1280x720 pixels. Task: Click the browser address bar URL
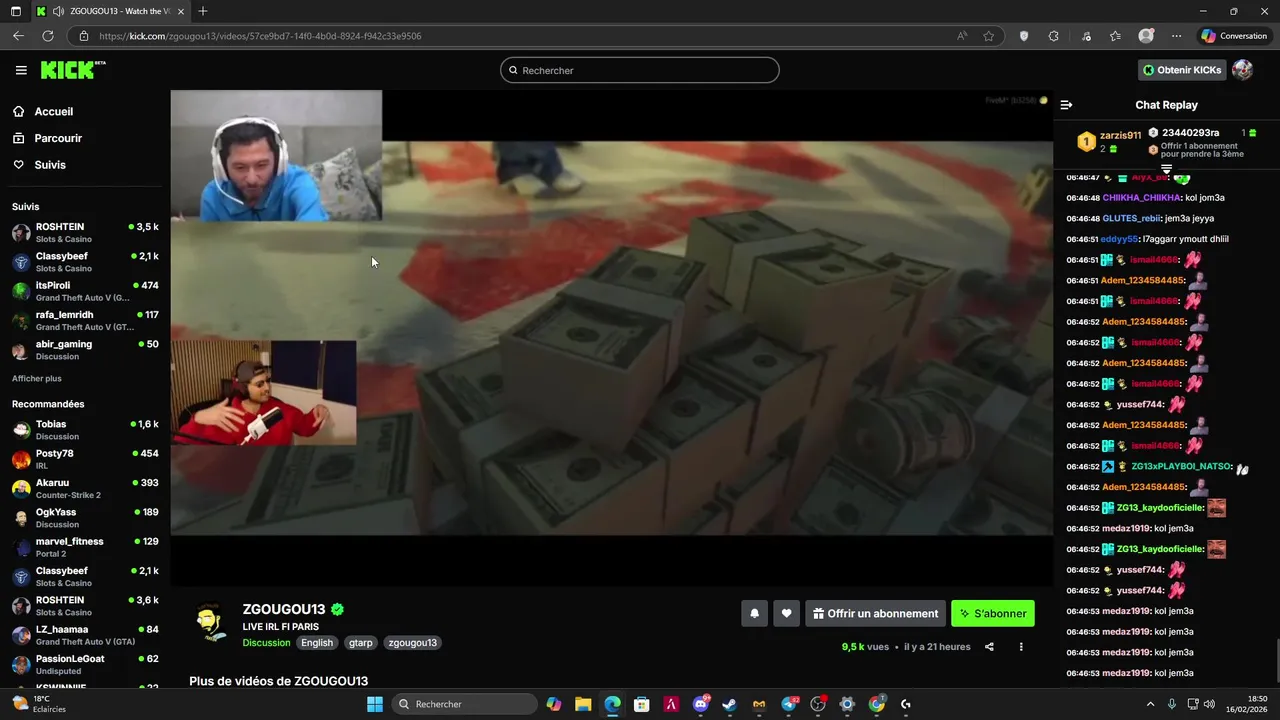tap(260, 36)
